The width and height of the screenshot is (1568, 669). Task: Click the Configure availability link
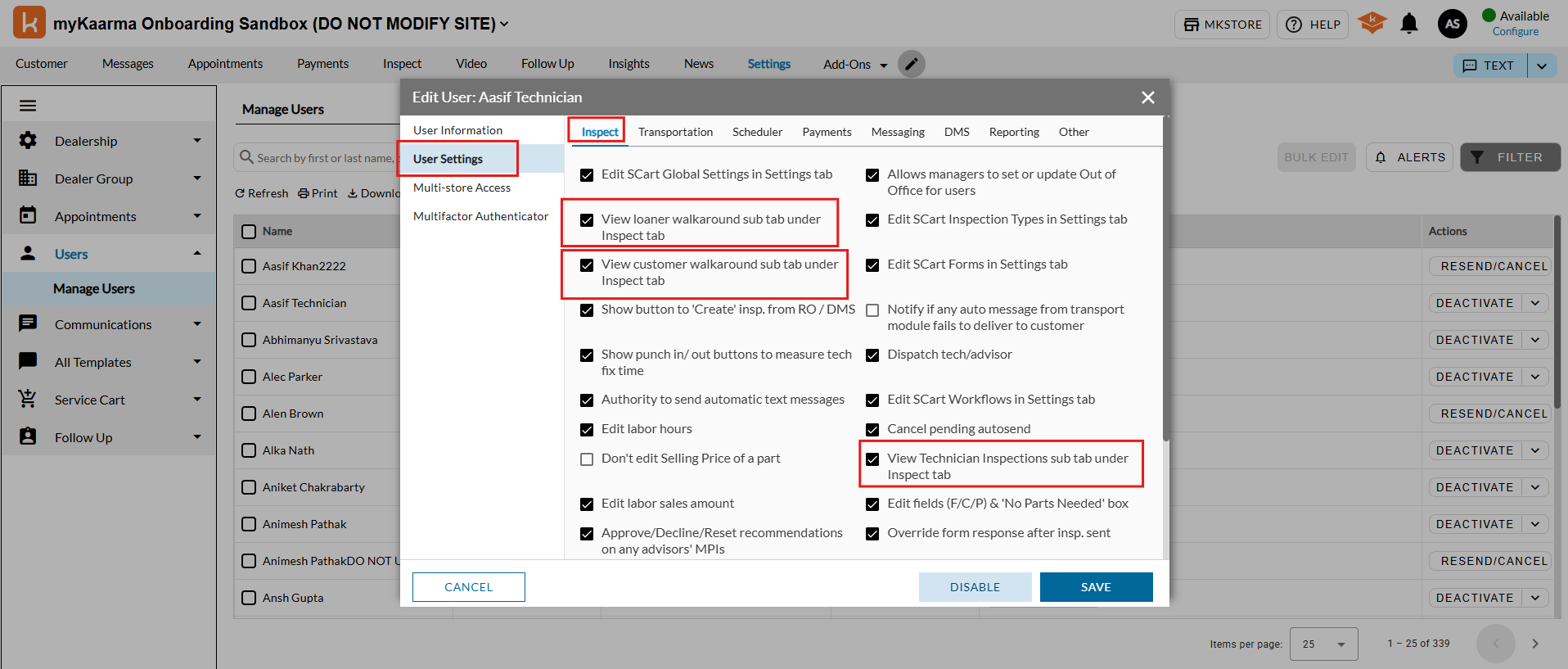(1516, 32)
